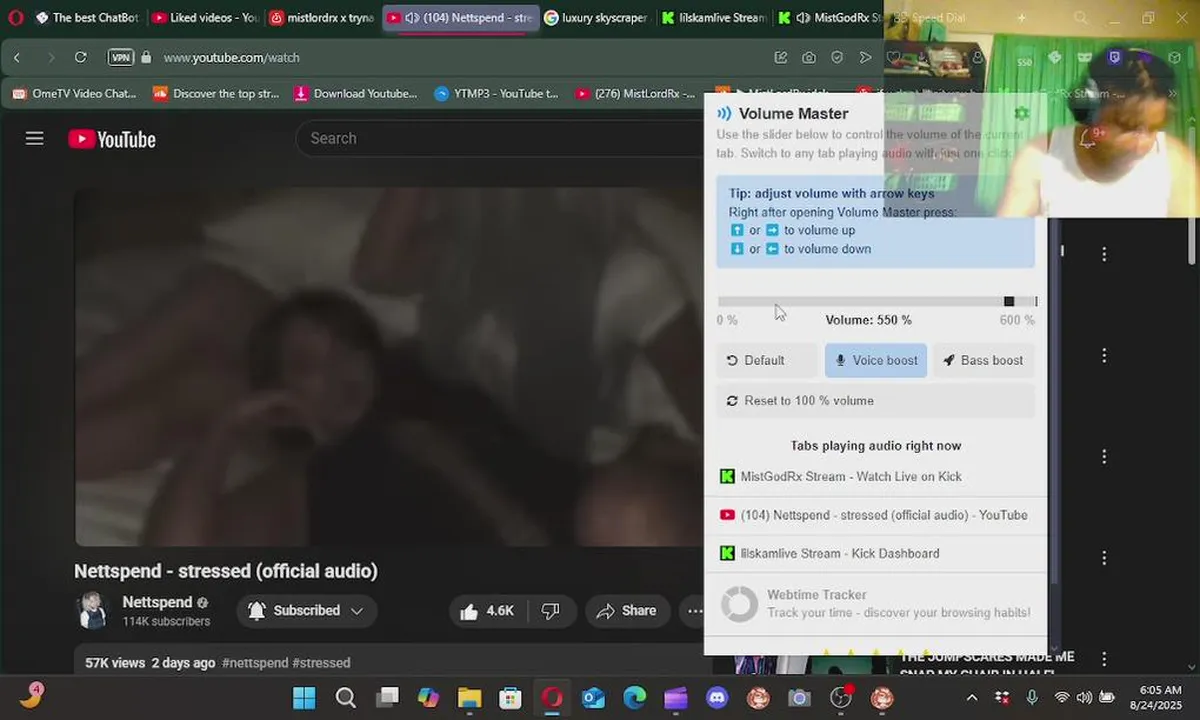This screenshot has width=1200, height=720.
Task: Switch to The best ChatBot tab
Action: point(86,18)
